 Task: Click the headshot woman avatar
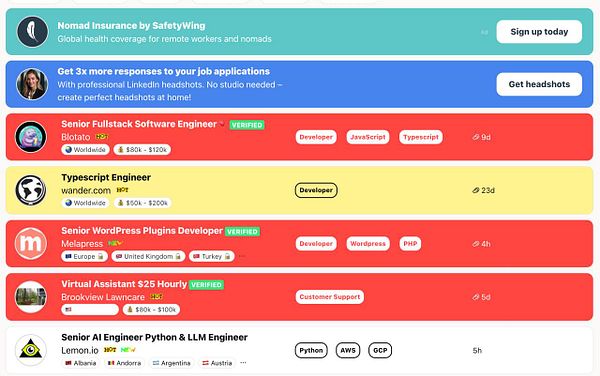pyautogui.click(x=32, y=84)
